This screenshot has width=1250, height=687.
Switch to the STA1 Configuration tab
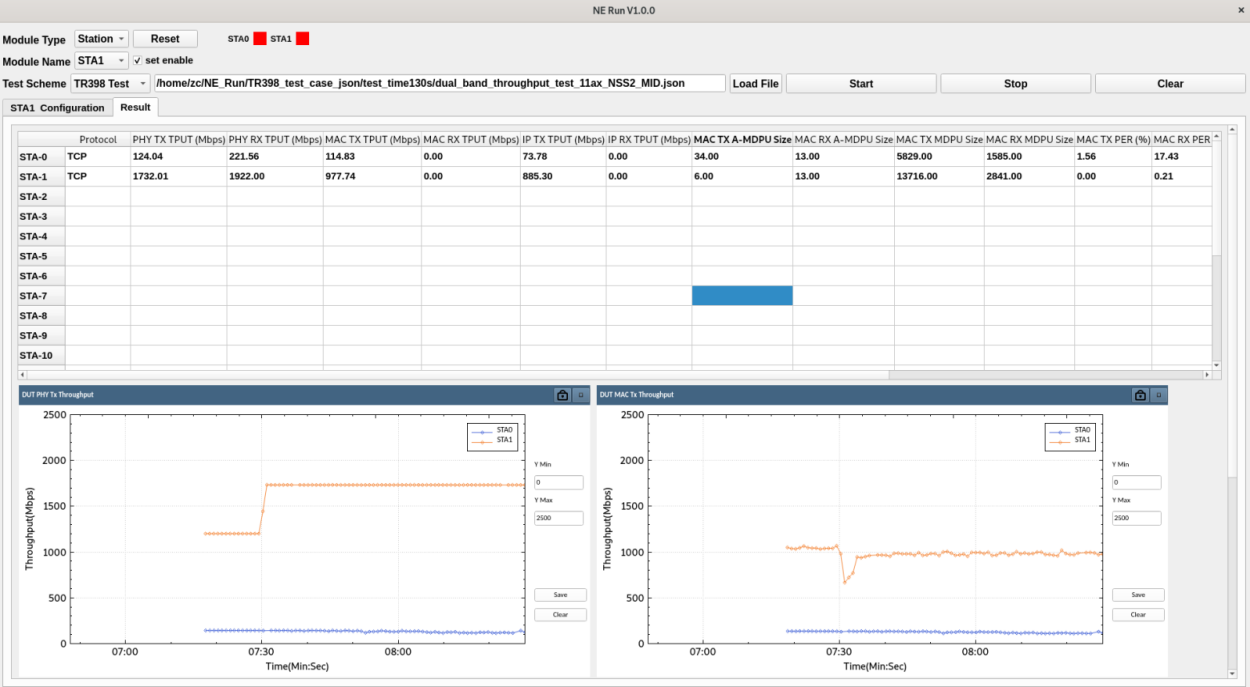point(57,108)
